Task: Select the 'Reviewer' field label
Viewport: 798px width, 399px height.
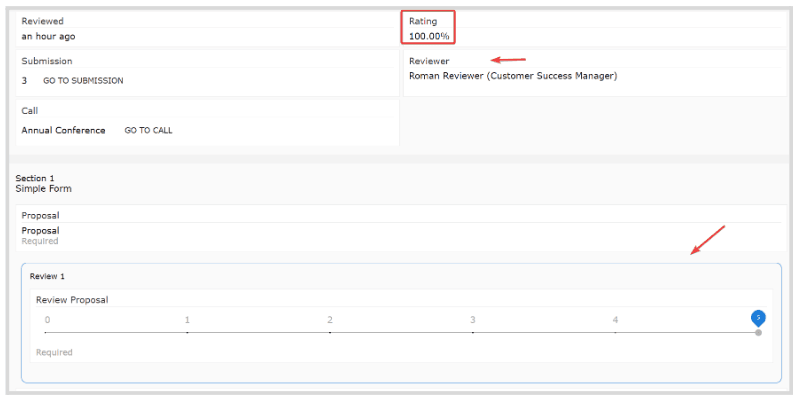Action: (429, 61)
